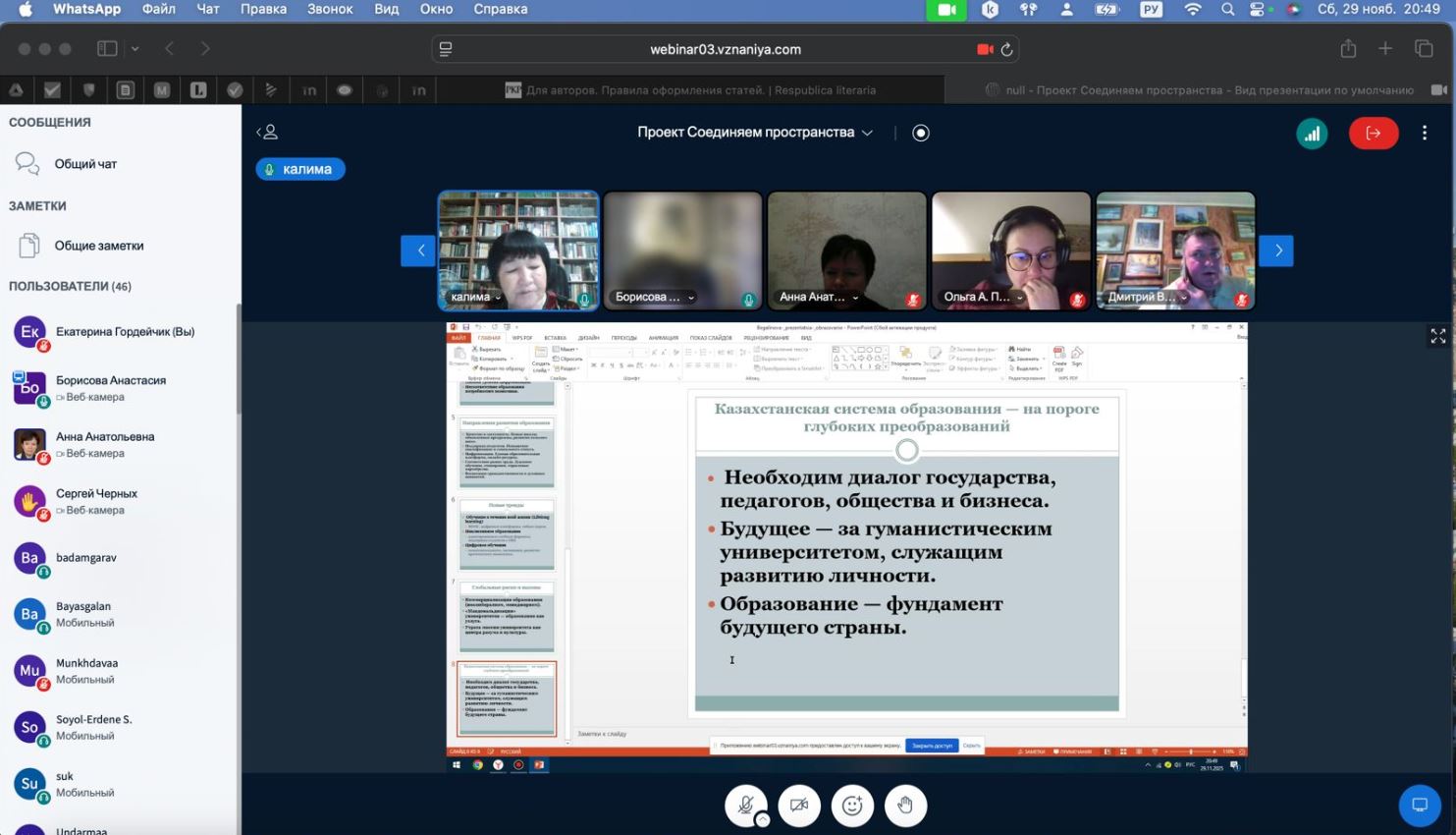The image size is (1456, 835).
Task: Open the emoji reactions button
Action: [x=852, y=806]
